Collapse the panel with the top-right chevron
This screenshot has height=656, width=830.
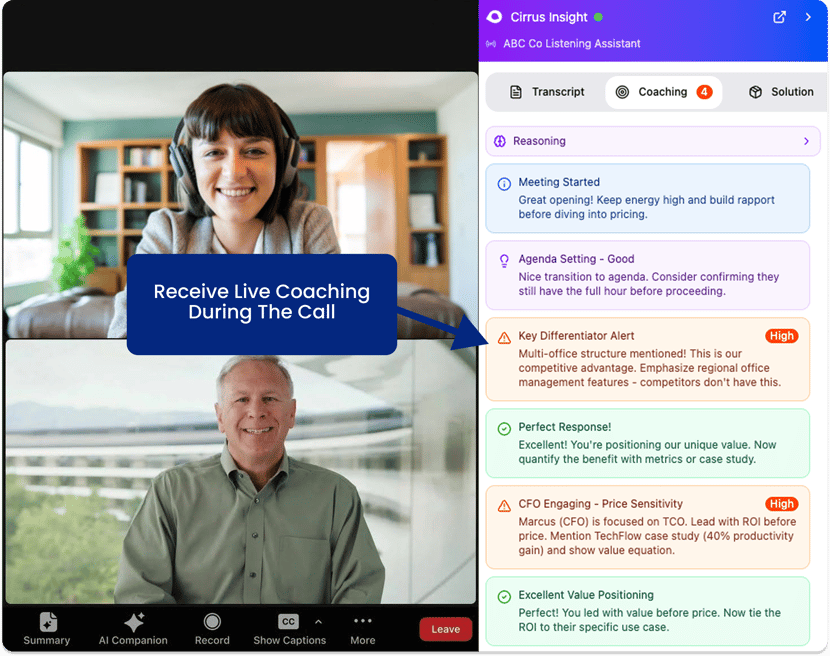coord(807,17)
